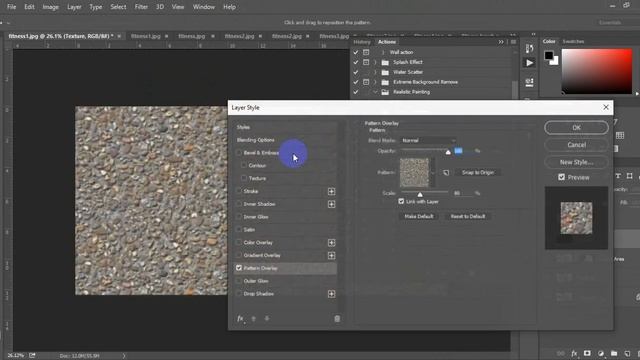Click the Splash Effect folder icon

[x=385, y=62]
